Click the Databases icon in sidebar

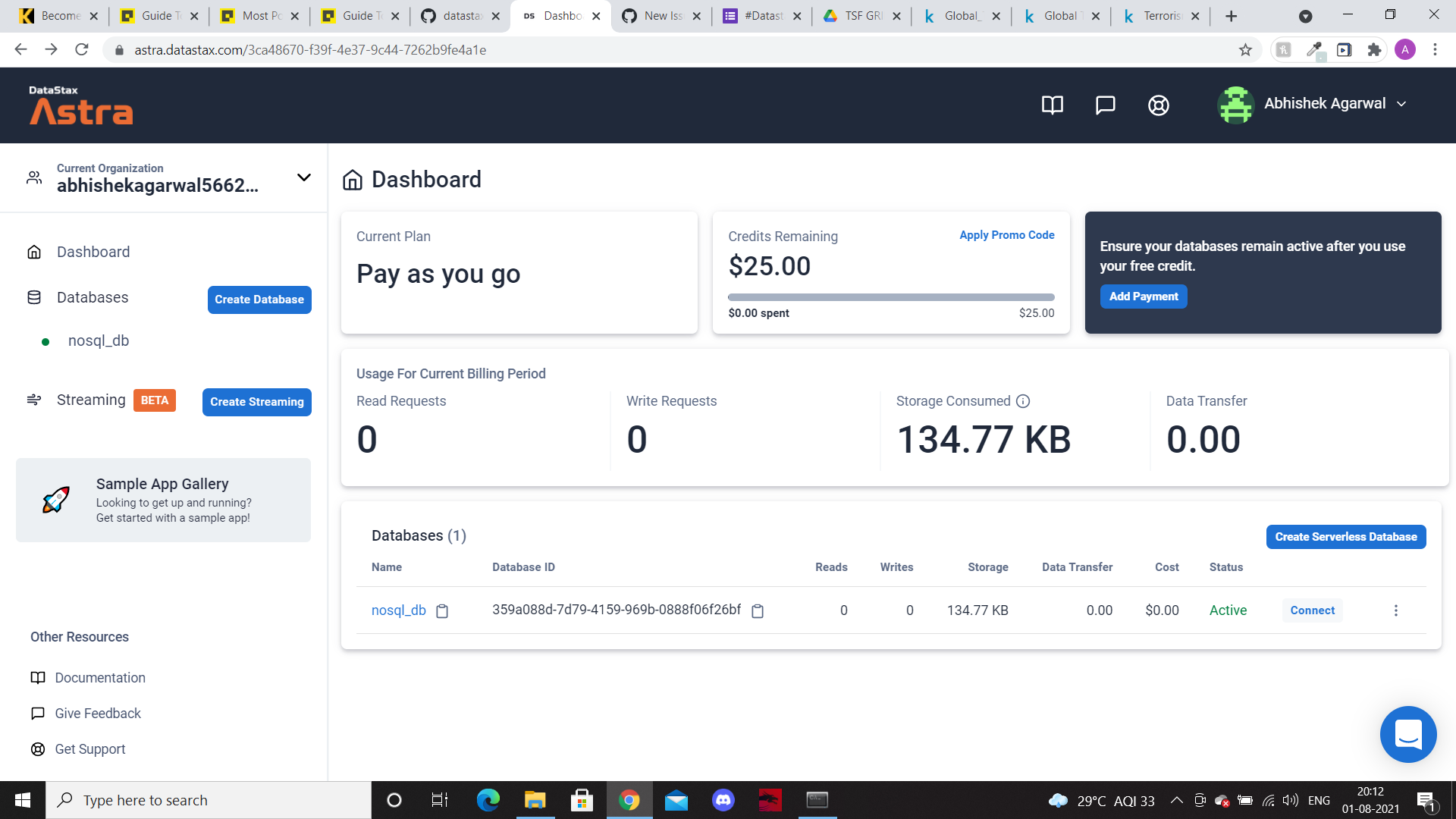point(34,297)
